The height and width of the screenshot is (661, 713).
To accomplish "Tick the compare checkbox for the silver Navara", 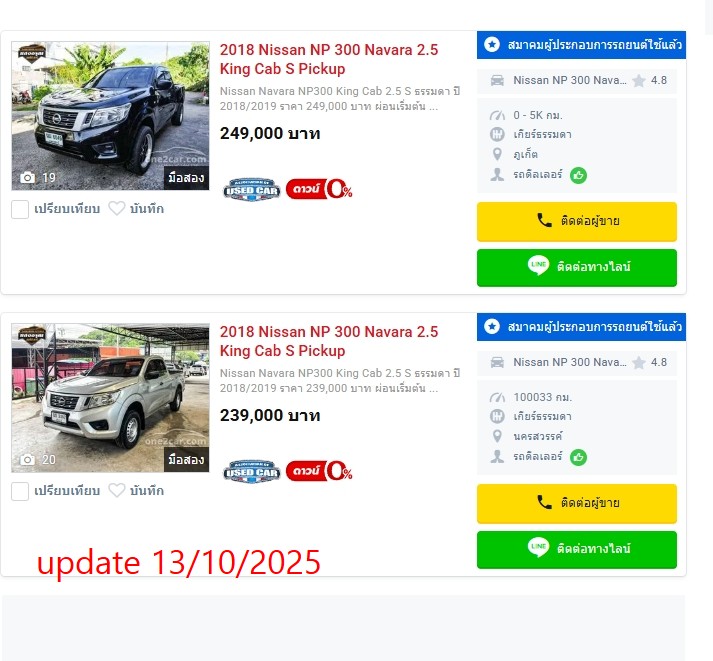I will tap(20, 491).
